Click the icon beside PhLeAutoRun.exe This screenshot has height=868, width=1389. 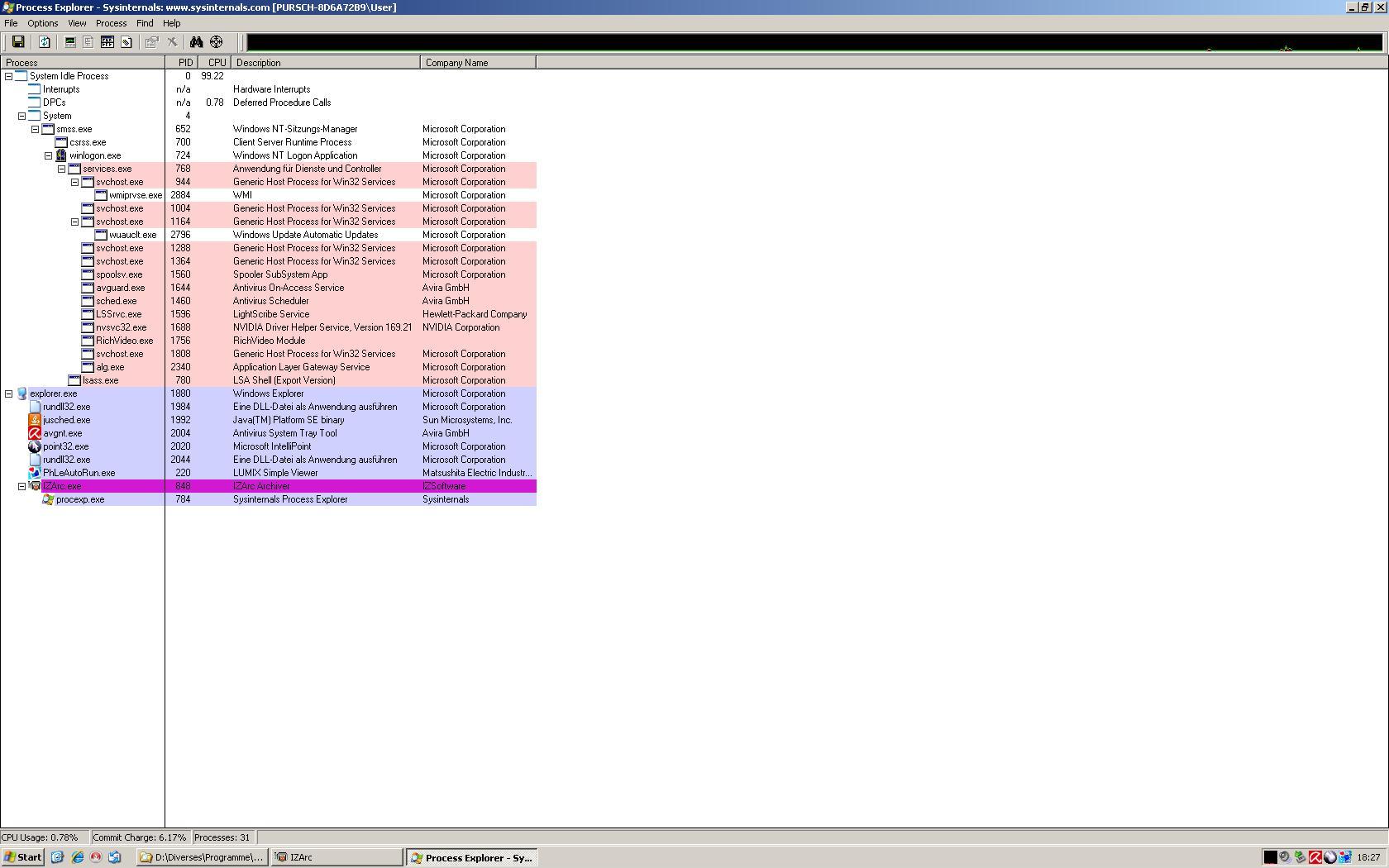tap(35, 473)
